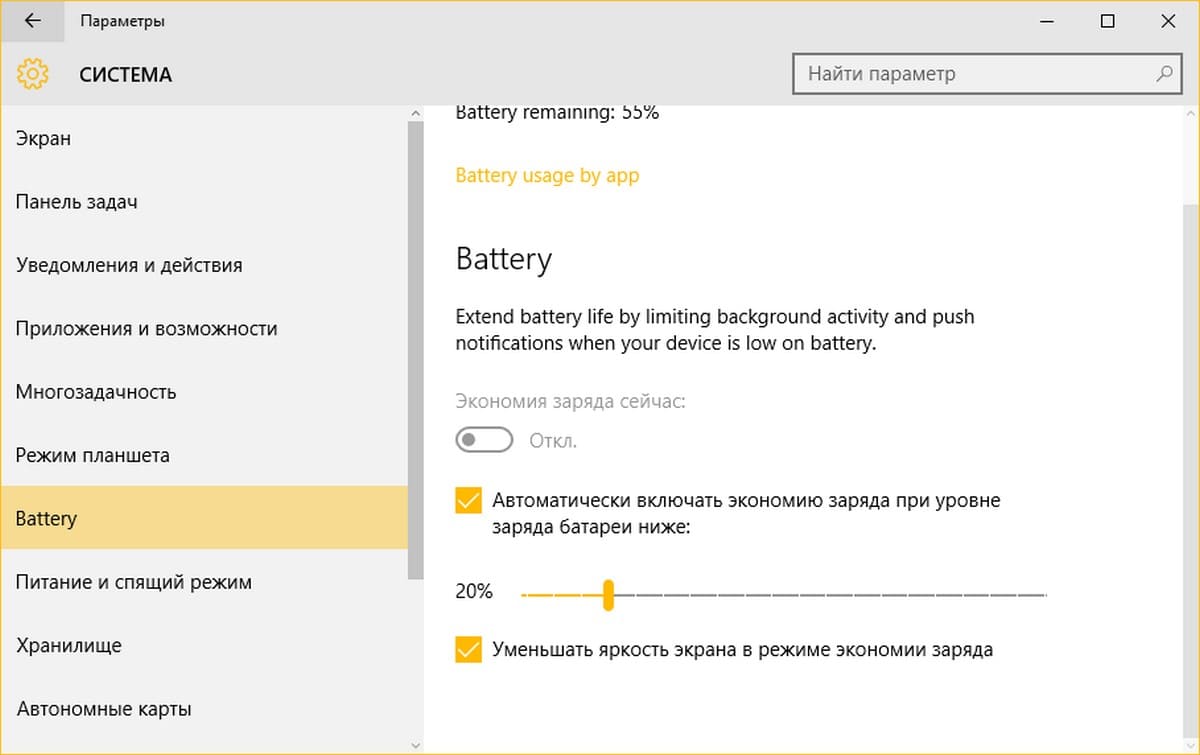Click the Battery remaining: 55% text

click(557, 113)
